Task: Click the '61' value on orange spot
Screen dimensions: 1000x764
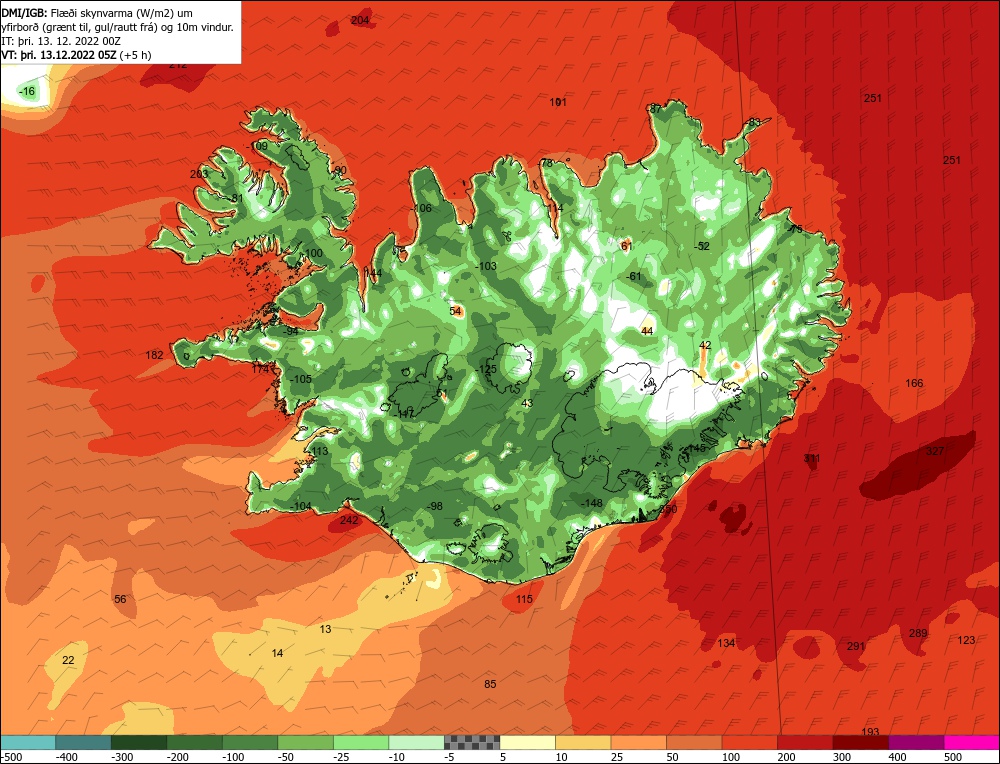Action: 626,246
